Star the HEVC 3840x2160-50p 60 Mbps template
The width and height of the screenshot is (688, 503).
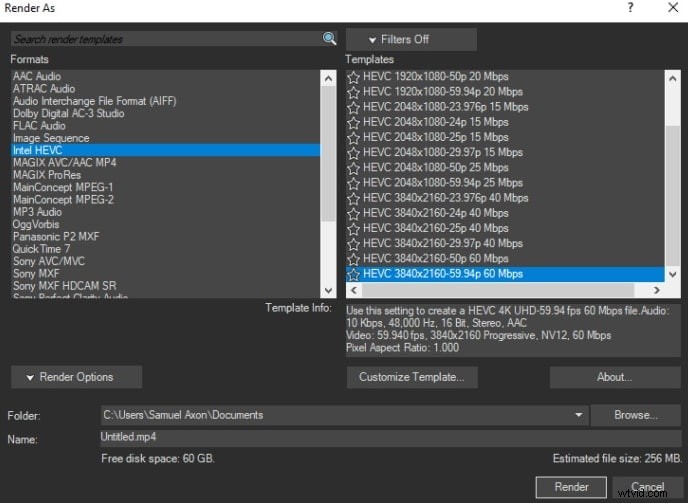354,259
